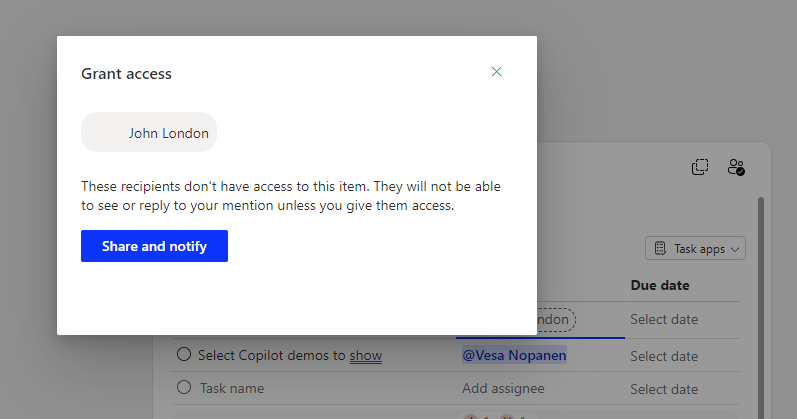Select date in the first task row

click(664, 320)
